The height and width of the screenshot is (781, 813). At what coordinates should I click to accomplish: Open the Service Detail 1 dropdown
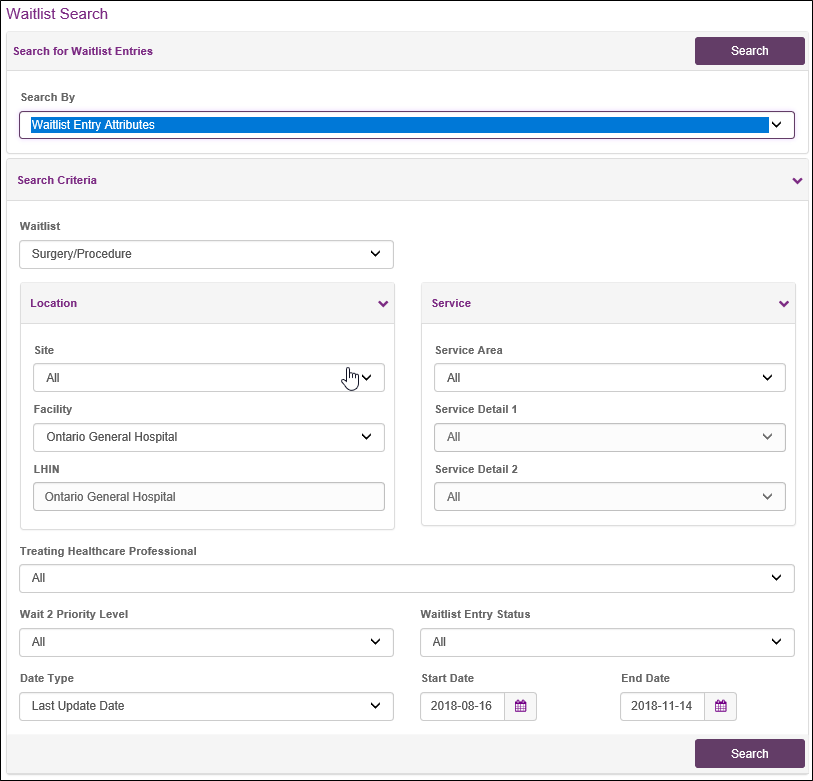coord(609,437)
